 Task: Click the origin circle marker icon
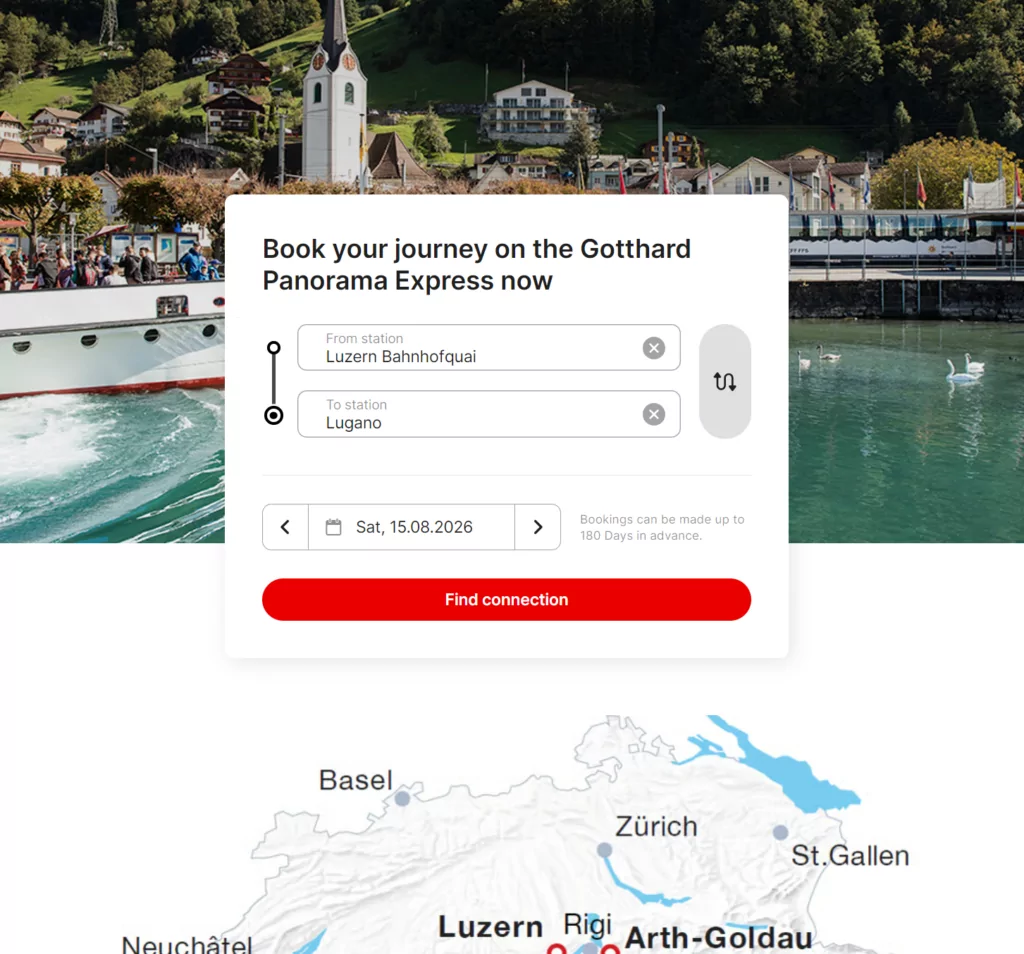pyautogui.click(x=274, y=348)
